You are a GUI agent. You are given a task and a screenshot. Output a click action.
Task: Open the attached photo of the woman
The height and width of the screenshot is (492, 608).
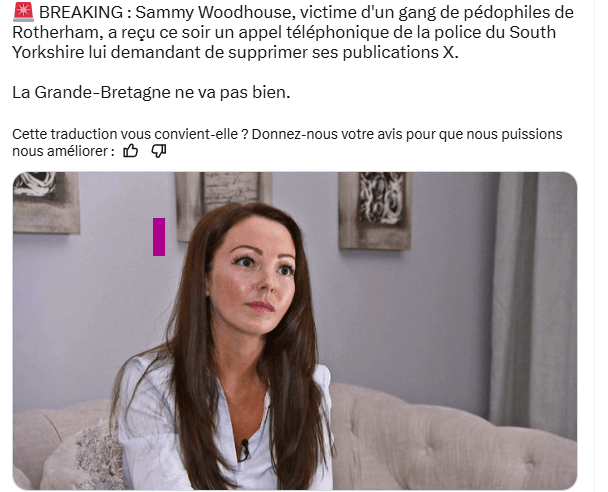295,331
